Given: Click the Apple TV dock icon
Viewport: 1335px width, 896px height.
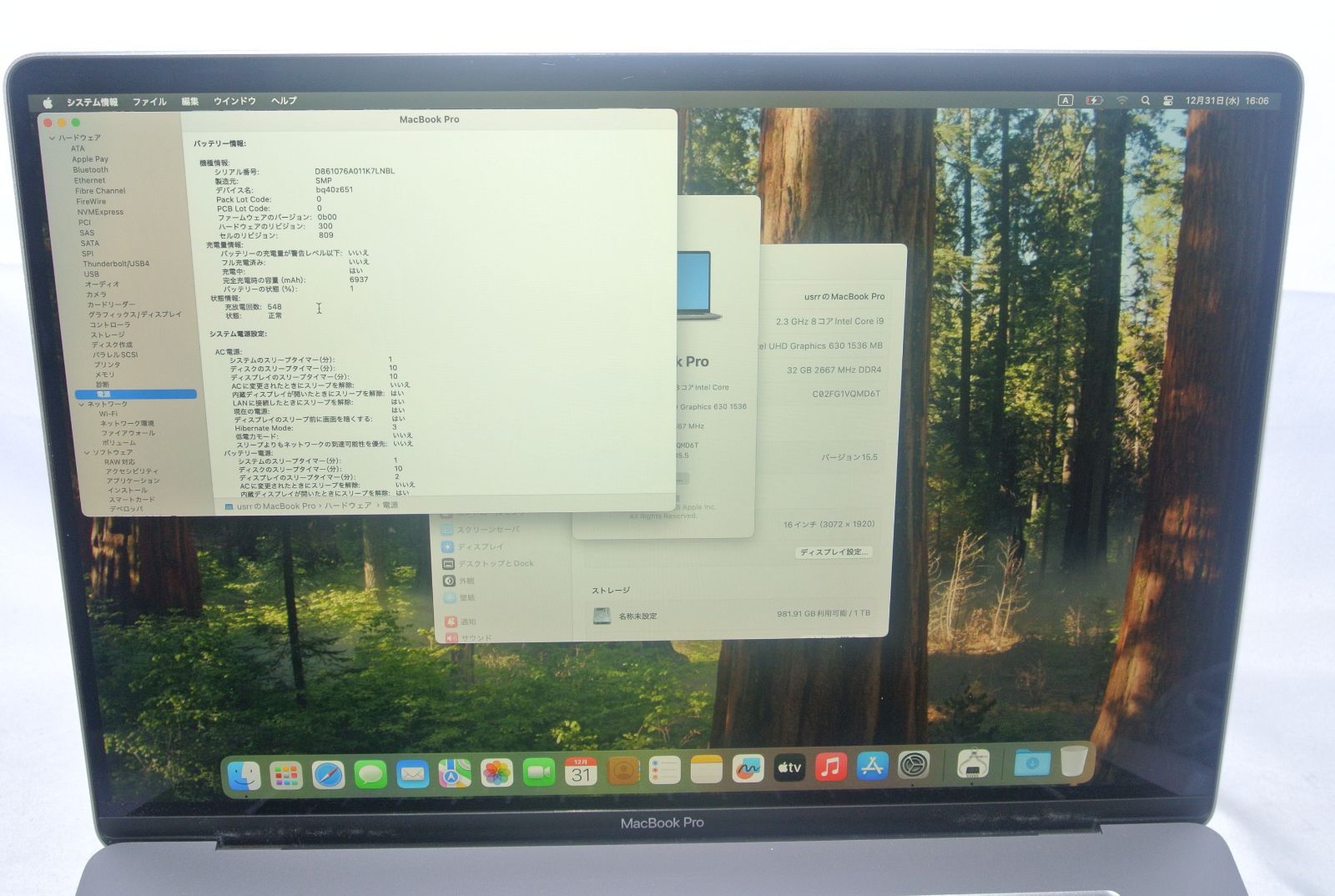Looking at the screenshot, I should tap(788, 768).
